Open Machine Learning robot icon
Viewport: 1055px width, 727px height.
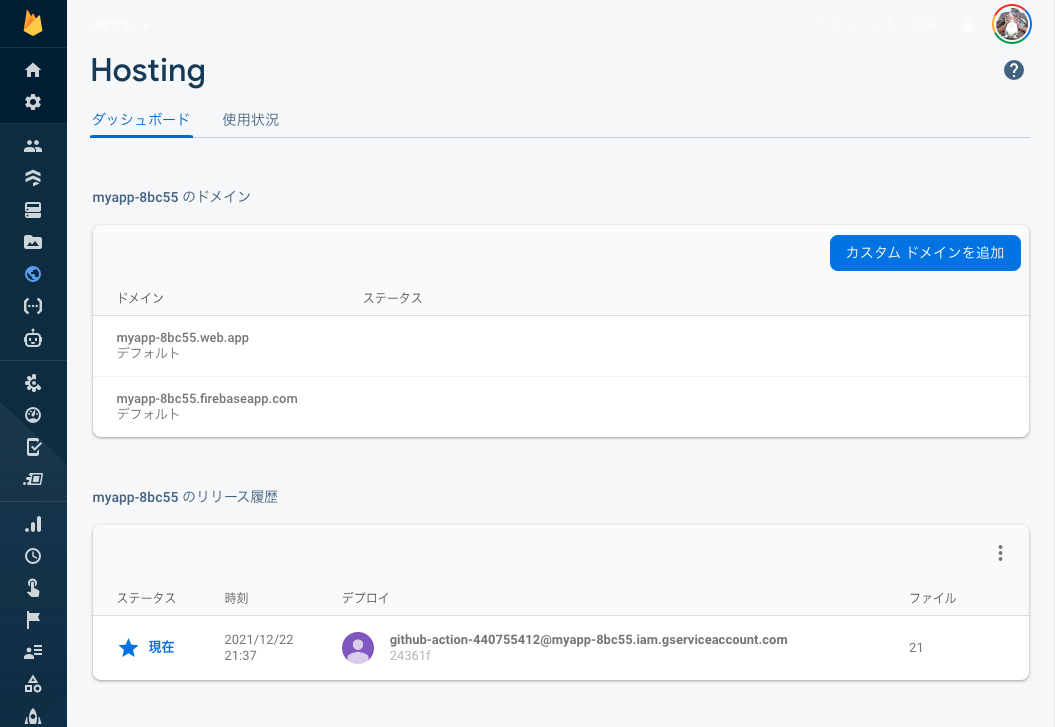(33, 338)
